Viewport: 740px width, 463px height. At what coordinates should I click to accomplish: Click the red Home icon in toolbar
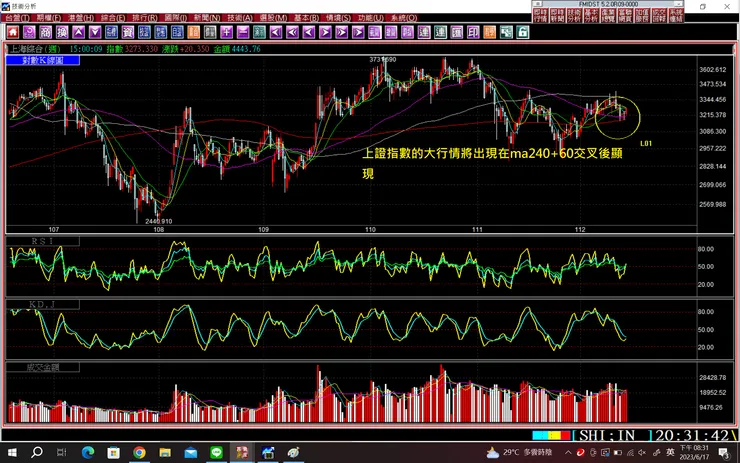click(13, 32)
